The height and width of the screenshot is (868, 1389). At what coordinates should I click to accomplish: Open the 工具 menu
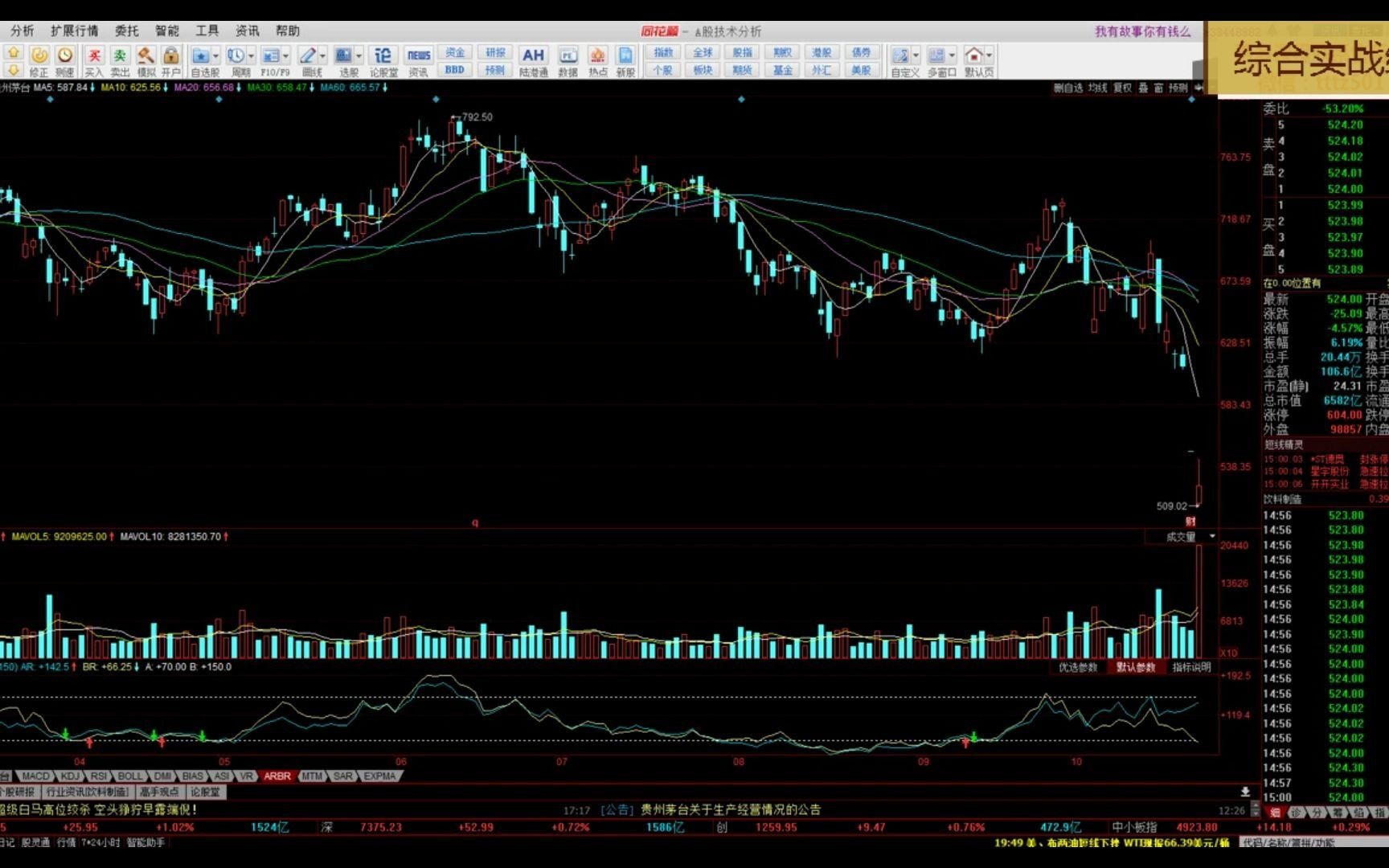pos(207,31)
